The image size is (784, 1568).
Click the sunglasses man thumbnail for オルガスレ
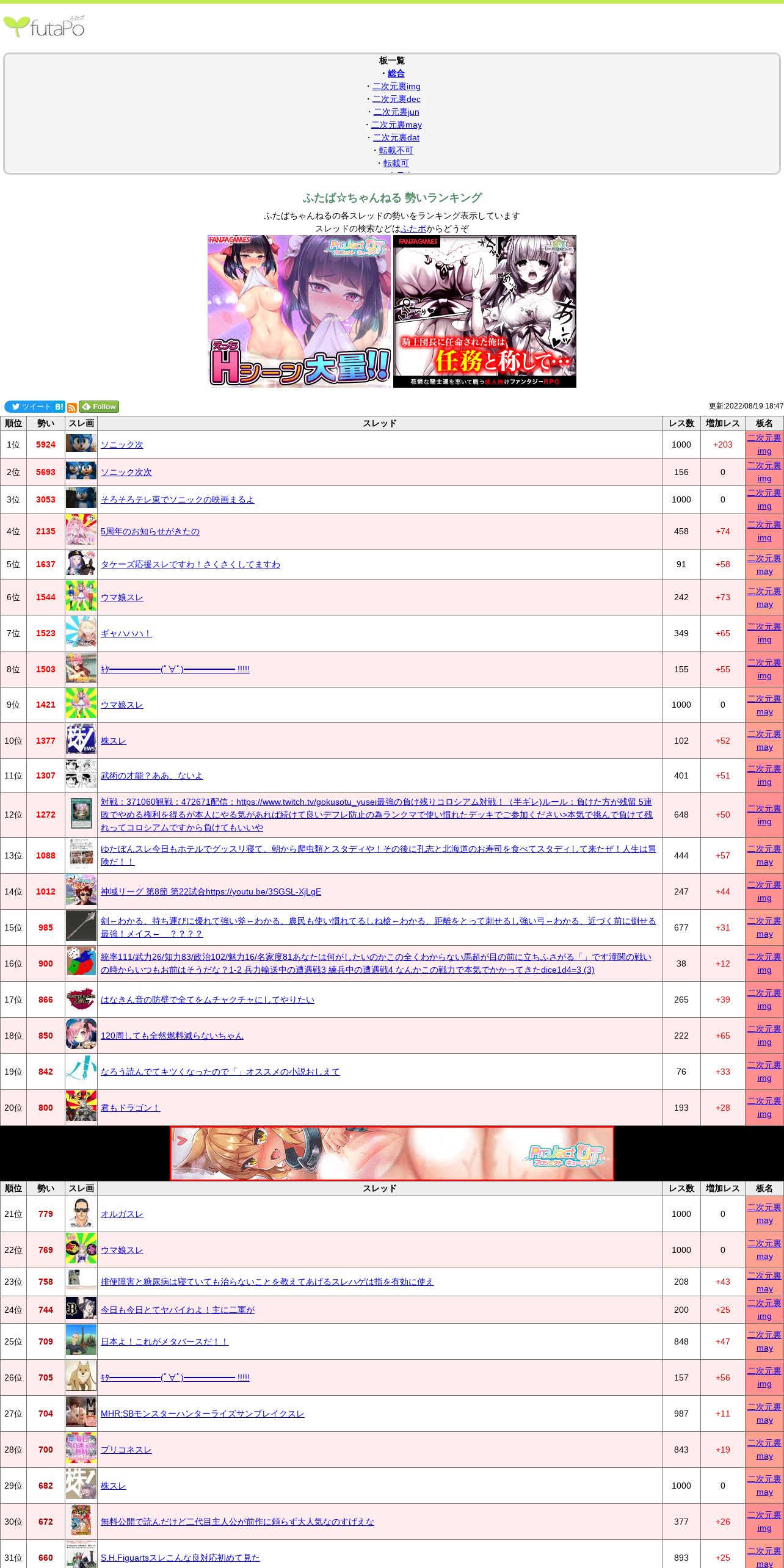pyautogui.click(x=81, y=1213)
